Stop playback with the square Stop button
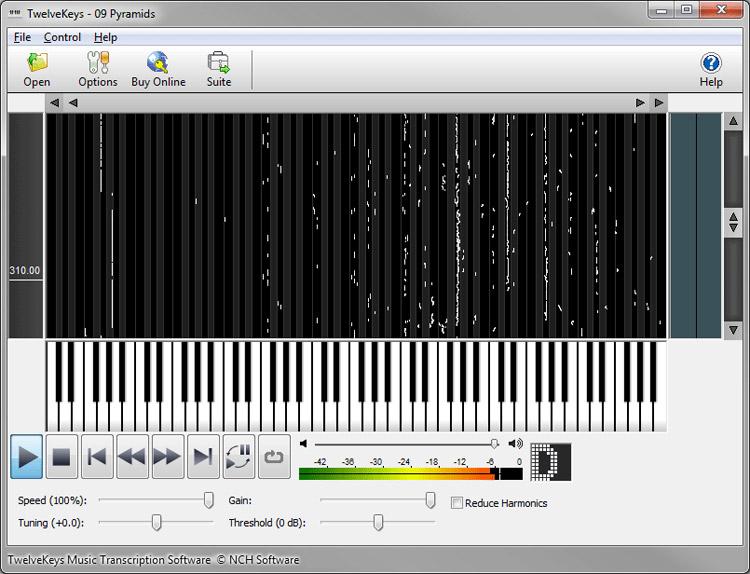 click(62, 456)
